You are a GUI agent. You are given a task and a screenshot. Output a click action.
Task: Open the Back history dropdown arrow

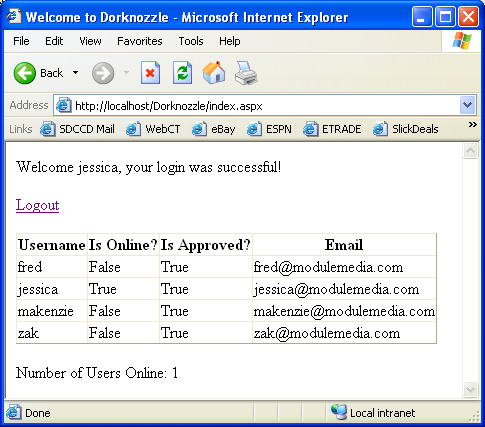[x=76, y=73]
